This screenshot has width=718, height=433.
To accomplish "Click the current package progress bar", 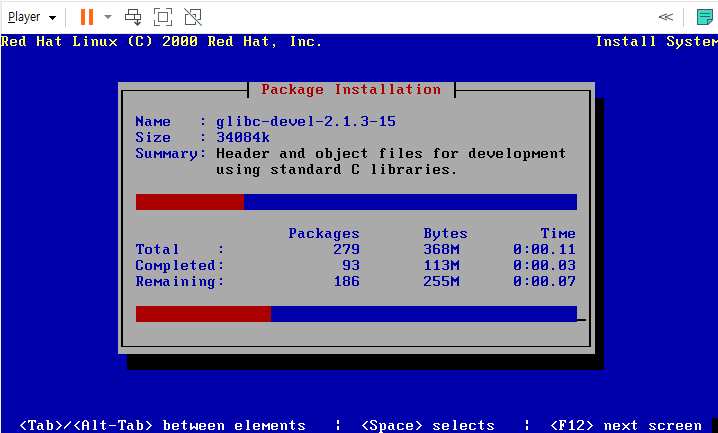I will coord(356,202).
